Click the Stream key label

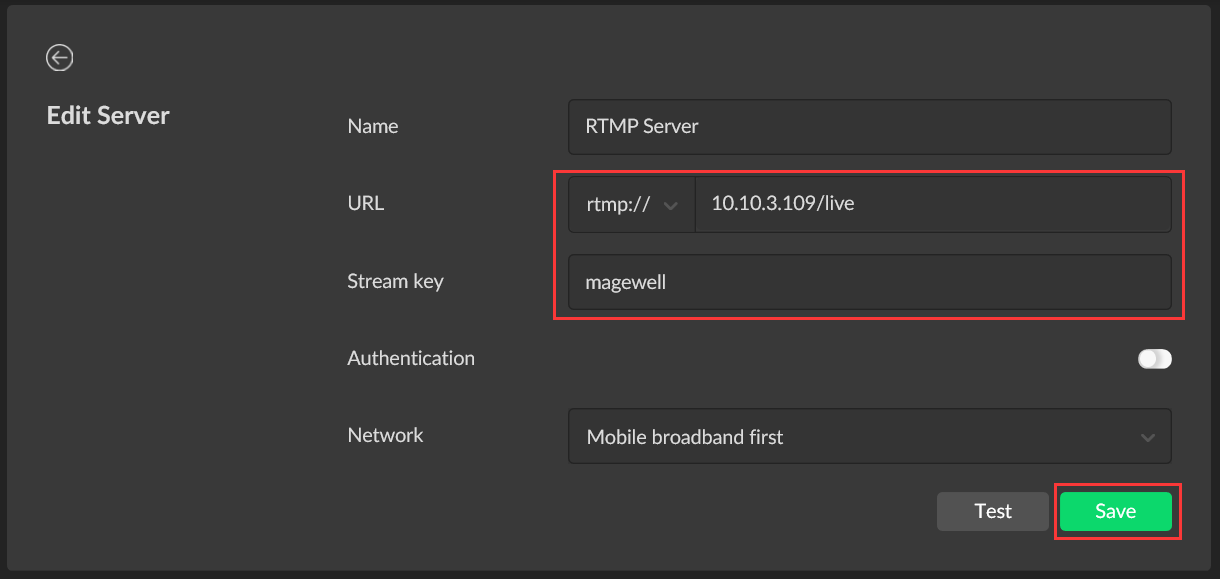[x=395, y=281]
